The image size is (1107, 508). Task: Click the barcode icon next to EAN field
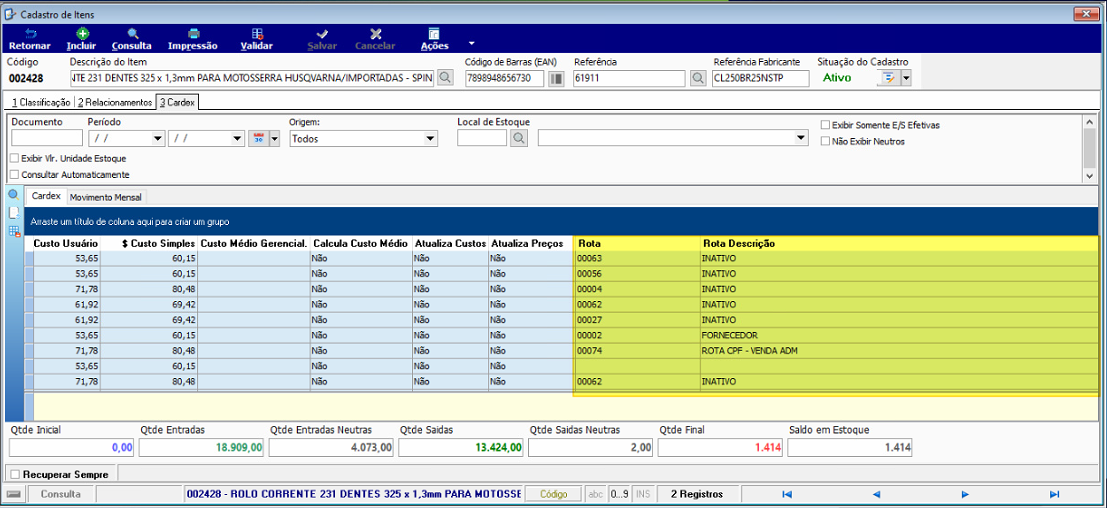(x=556, y=78)
